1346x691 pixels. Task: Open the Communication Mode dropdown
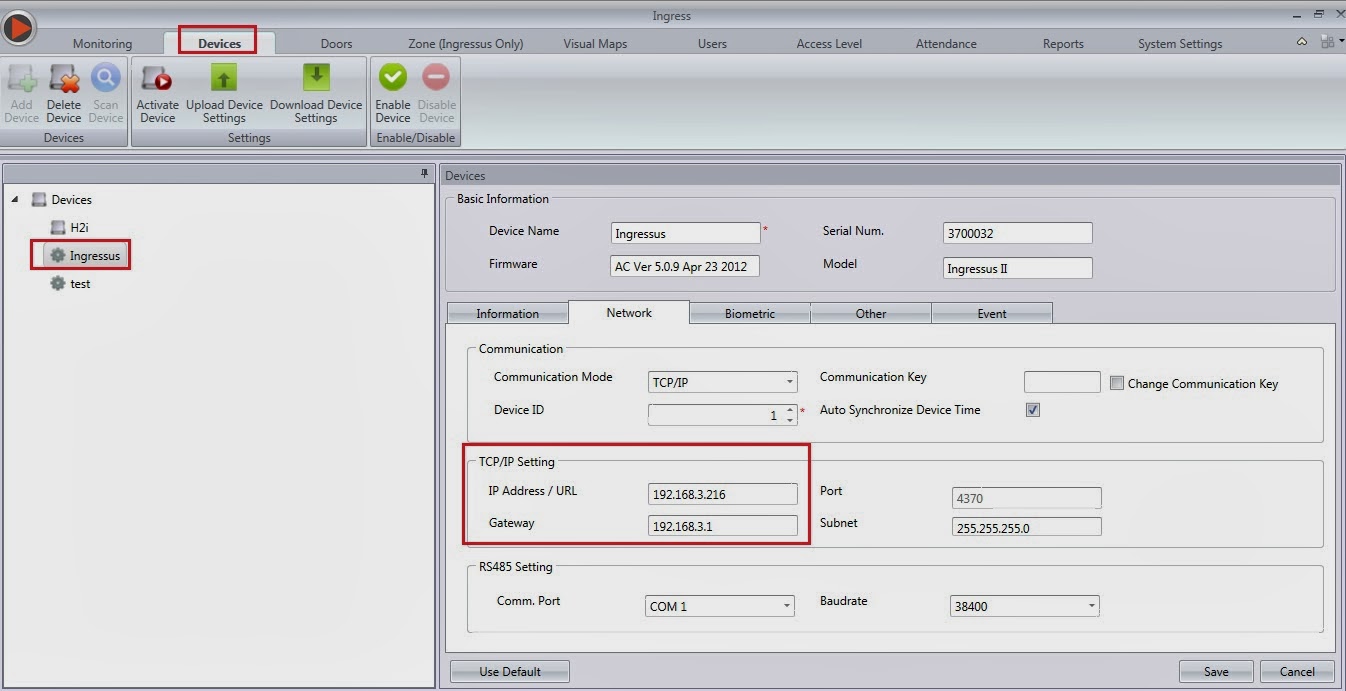789,382
